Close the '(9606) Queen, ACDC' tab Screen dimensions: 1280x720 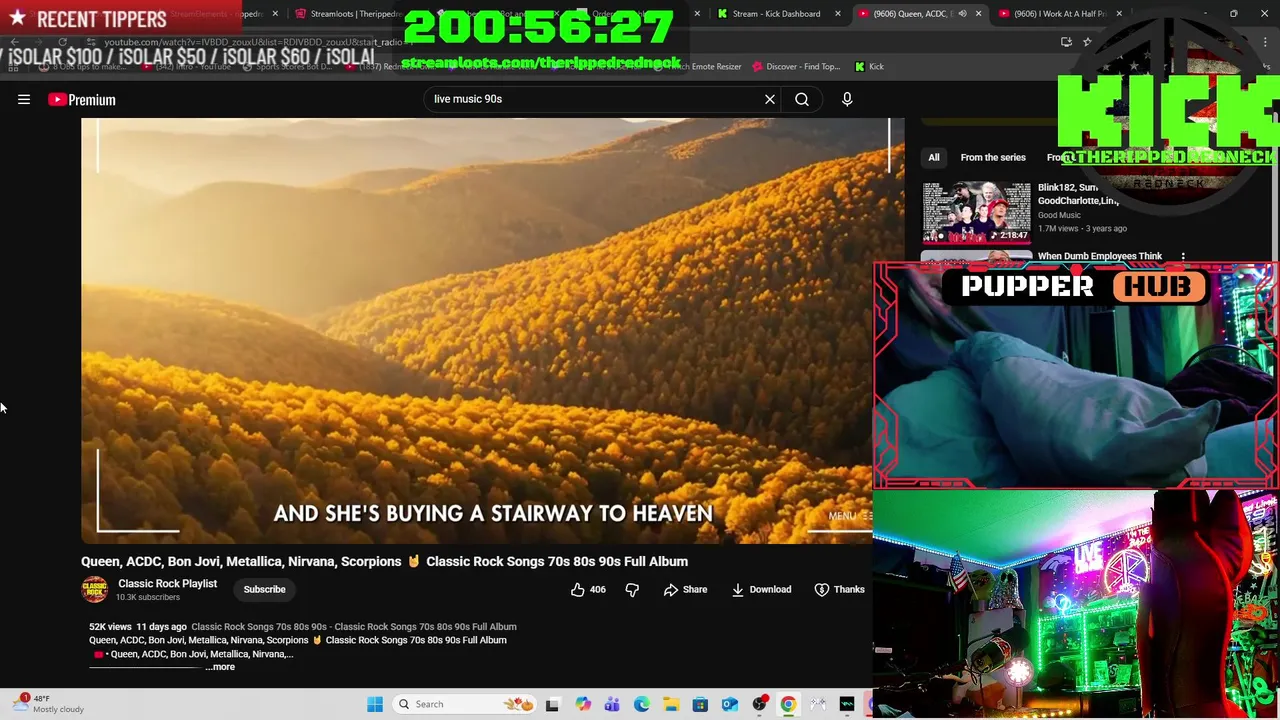[x=978, y=14]
